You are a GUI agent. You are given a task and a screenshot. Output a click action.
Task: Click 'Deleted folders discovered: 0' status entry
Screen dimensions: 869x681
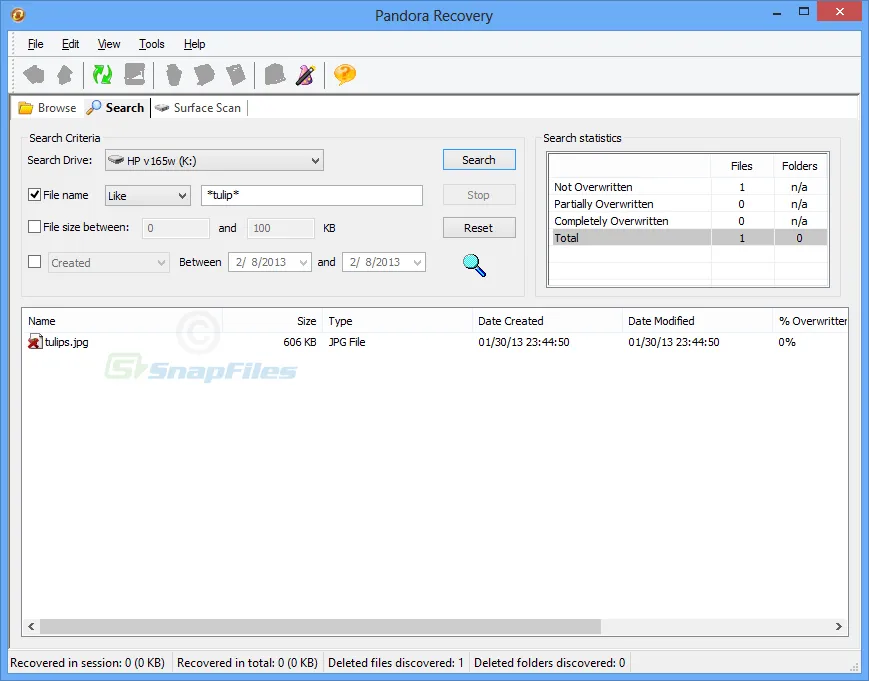[550, 663]
